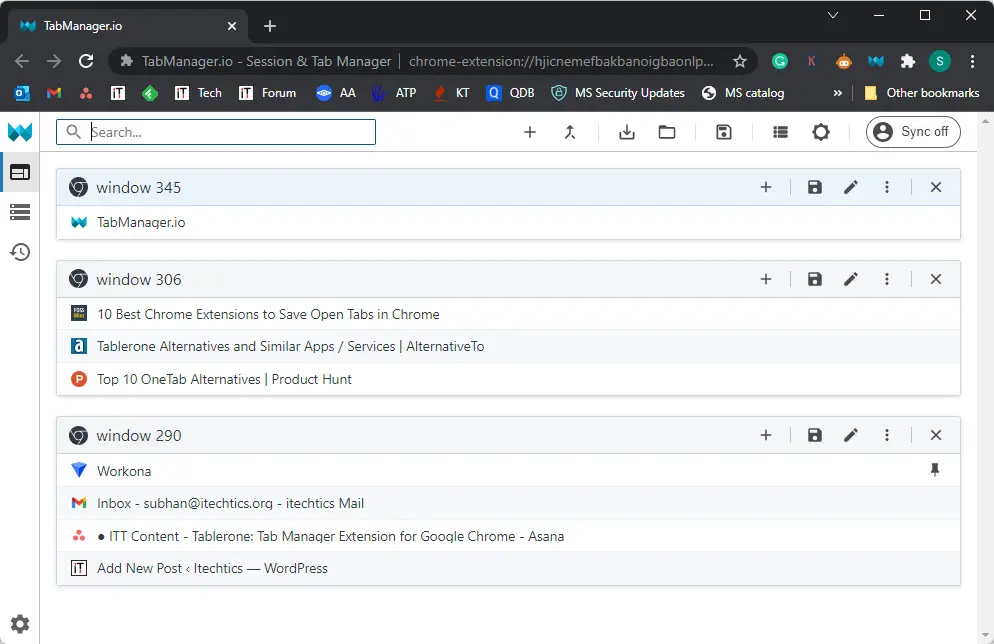Image resolution: width=994 pixels, height=644 pixels.
Task: Click the add new window plus in top toolbar
Action: tap(530, 132)
